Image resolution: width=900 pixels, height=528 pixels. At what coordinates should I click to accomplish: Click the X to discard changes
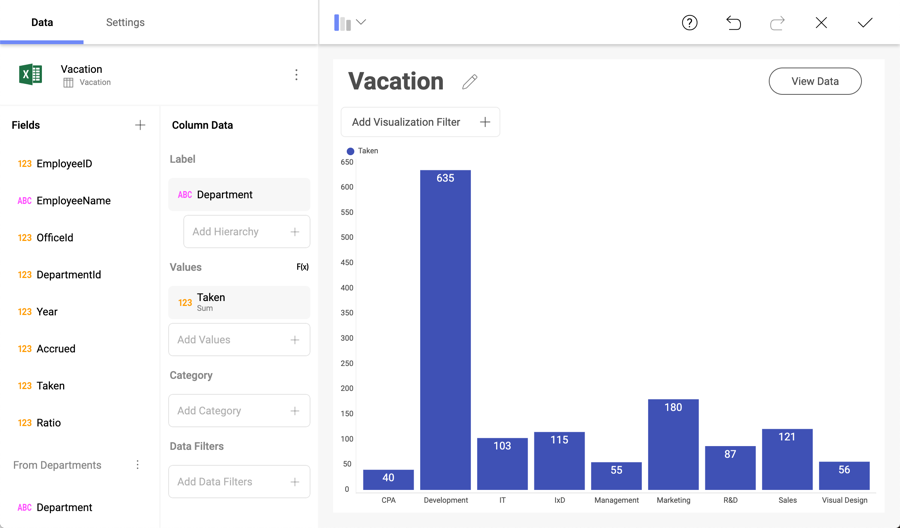pyautogui.click(x=821, y=23)
